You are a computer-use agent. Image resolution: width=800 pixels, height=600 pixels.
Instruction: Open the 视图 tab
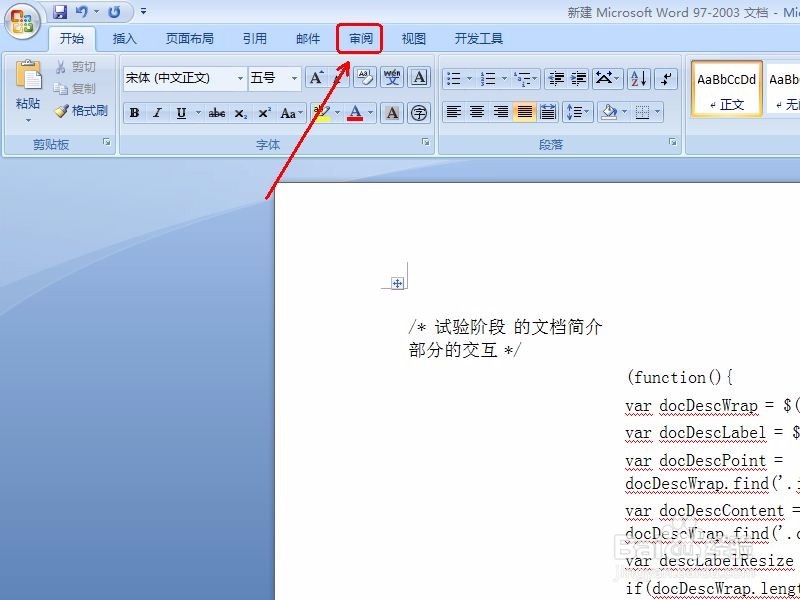(413, 39)
